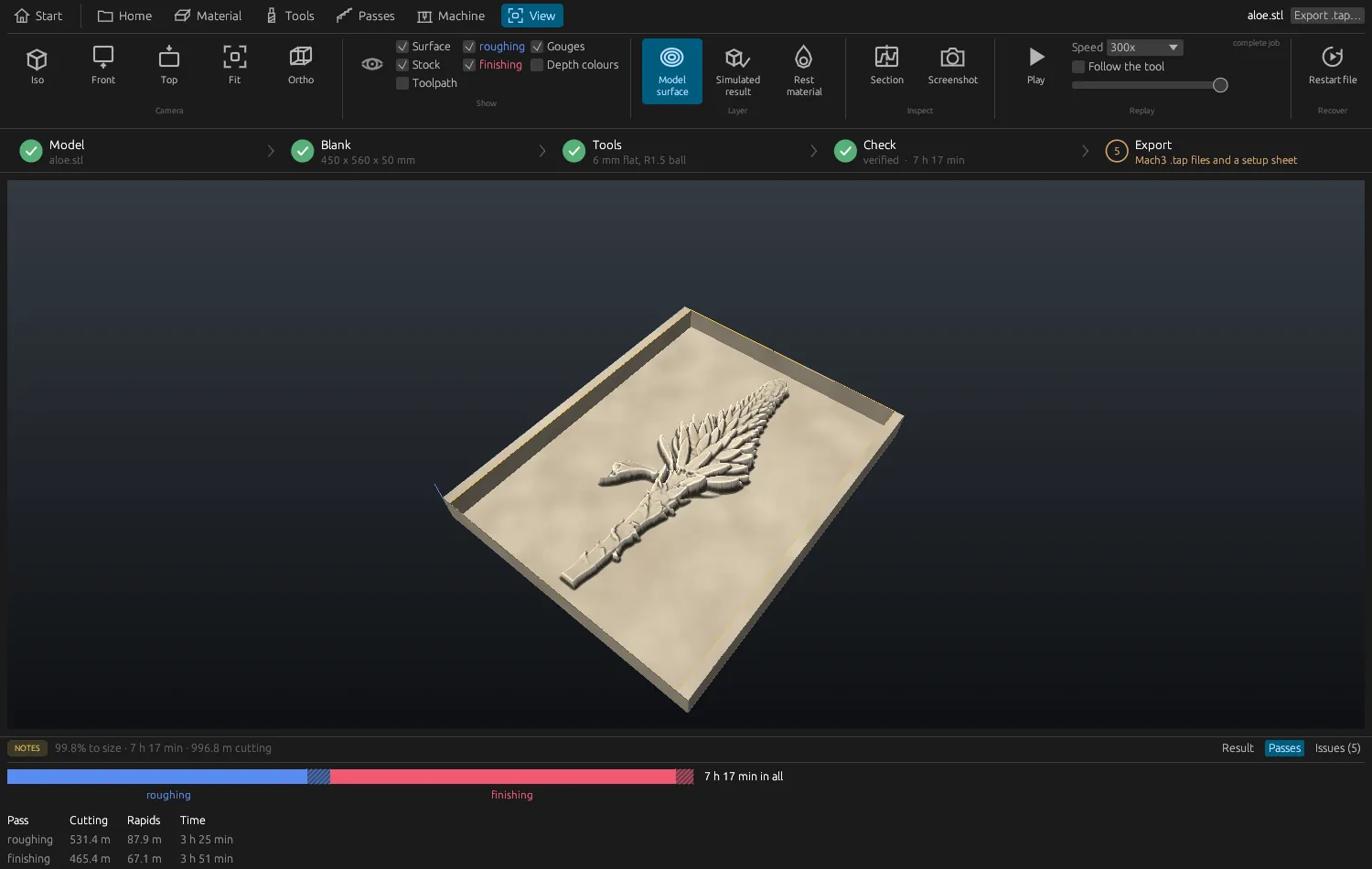Screen dimensions: 1372x869
Task: Toggle the Stock checkbox
Action: click(402, 65)
